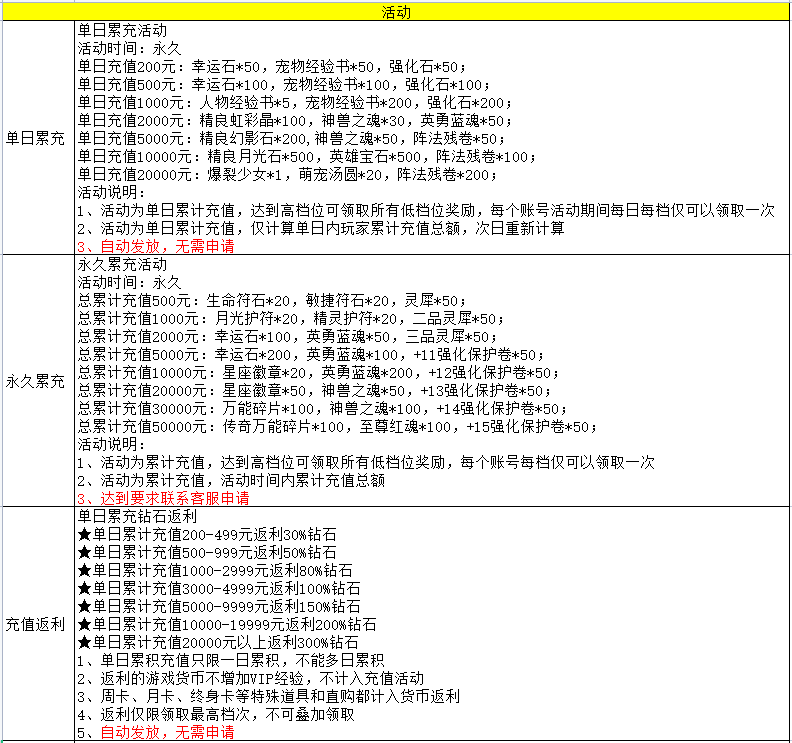Click the star before 单日累计充值20000元以上

click(84, 642)
